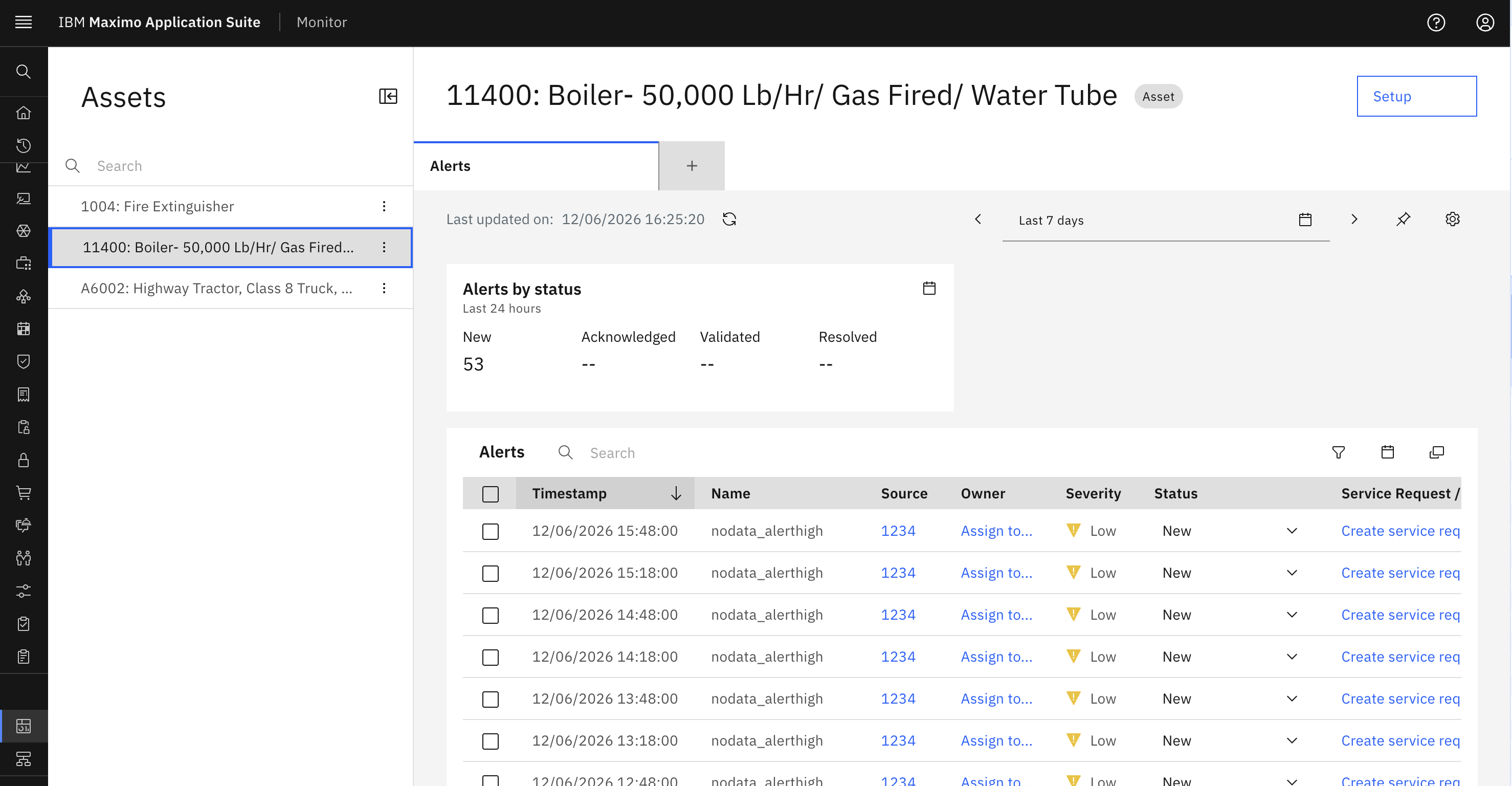Click Assign to link for 15:18:00 alert

[x=996, y=573]
